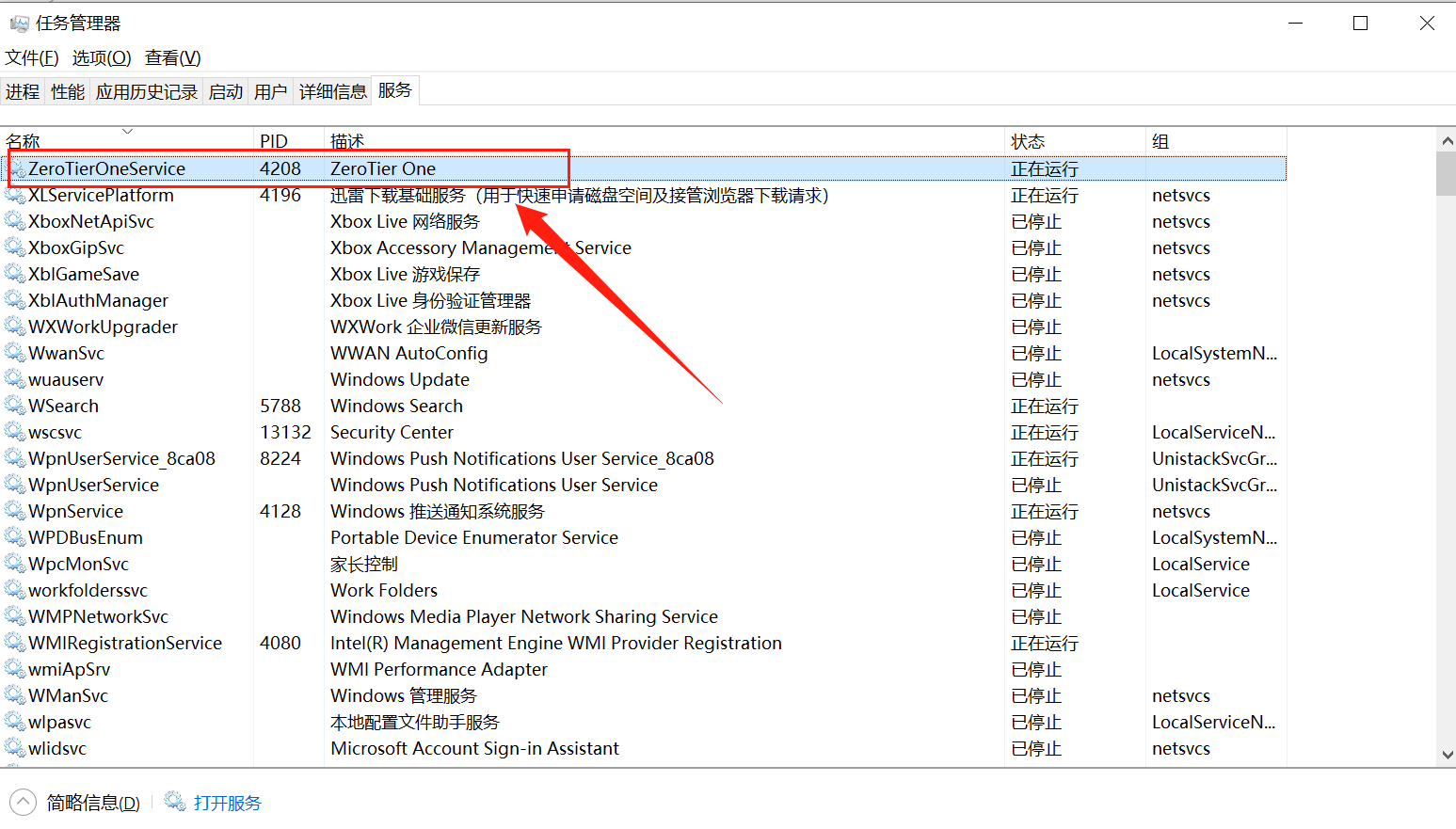This screenshot has width=1456, height=829.
Task: Sort services by 状态 column header
Action: 1028,141
